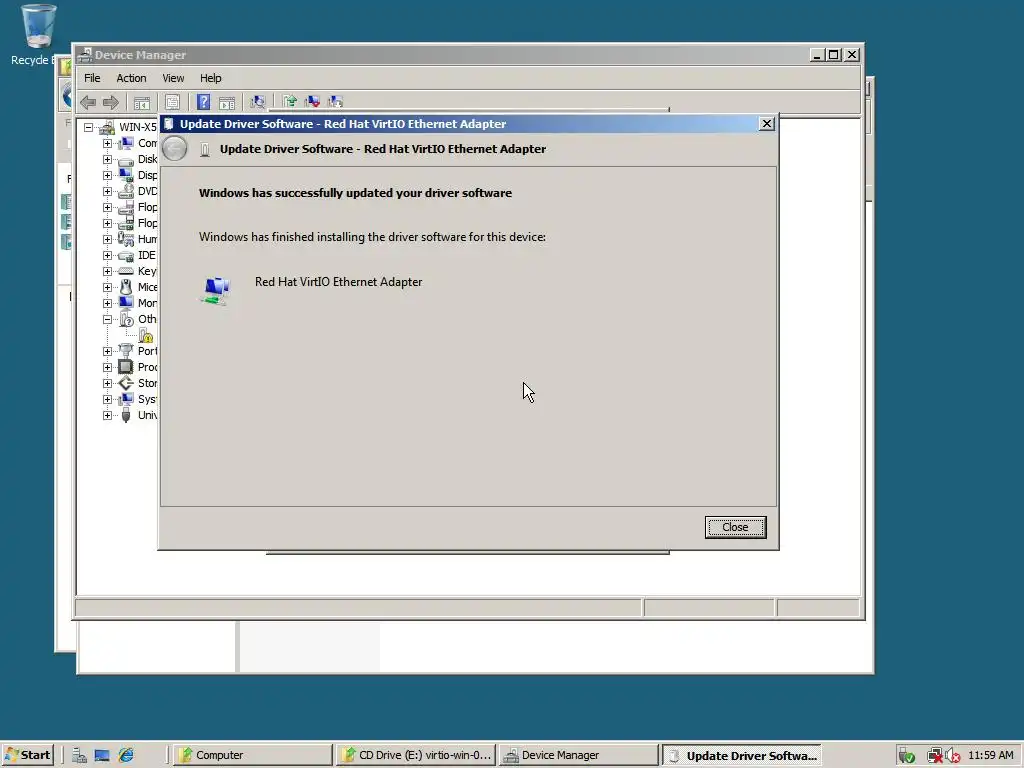Image resolution: width=1024 pixels, height=768 pixels.
Task: Click the 11:59 AM clock in the tray
Action: point(991,755)
